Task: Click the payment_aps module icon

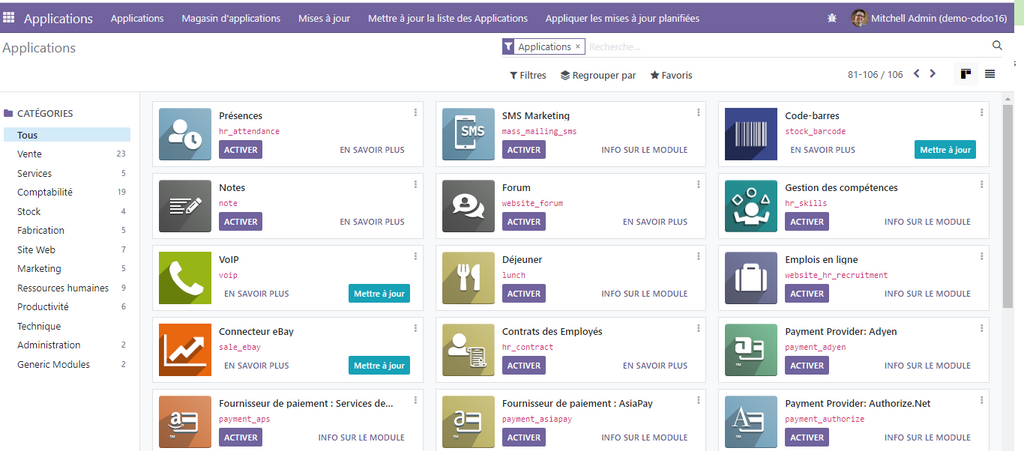Action: [185, 422]
